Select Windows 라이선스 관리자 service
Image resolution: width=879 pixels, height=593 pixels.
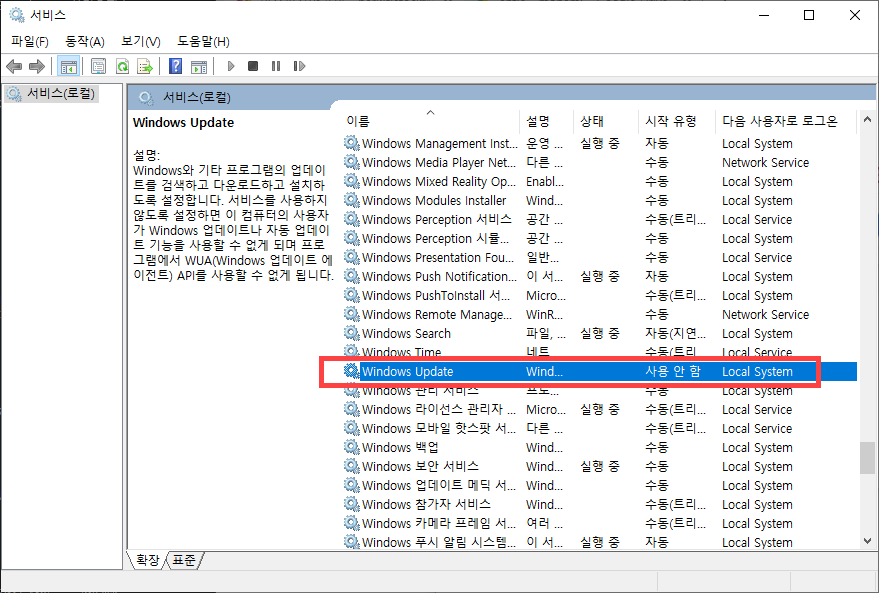click(600, 410)
